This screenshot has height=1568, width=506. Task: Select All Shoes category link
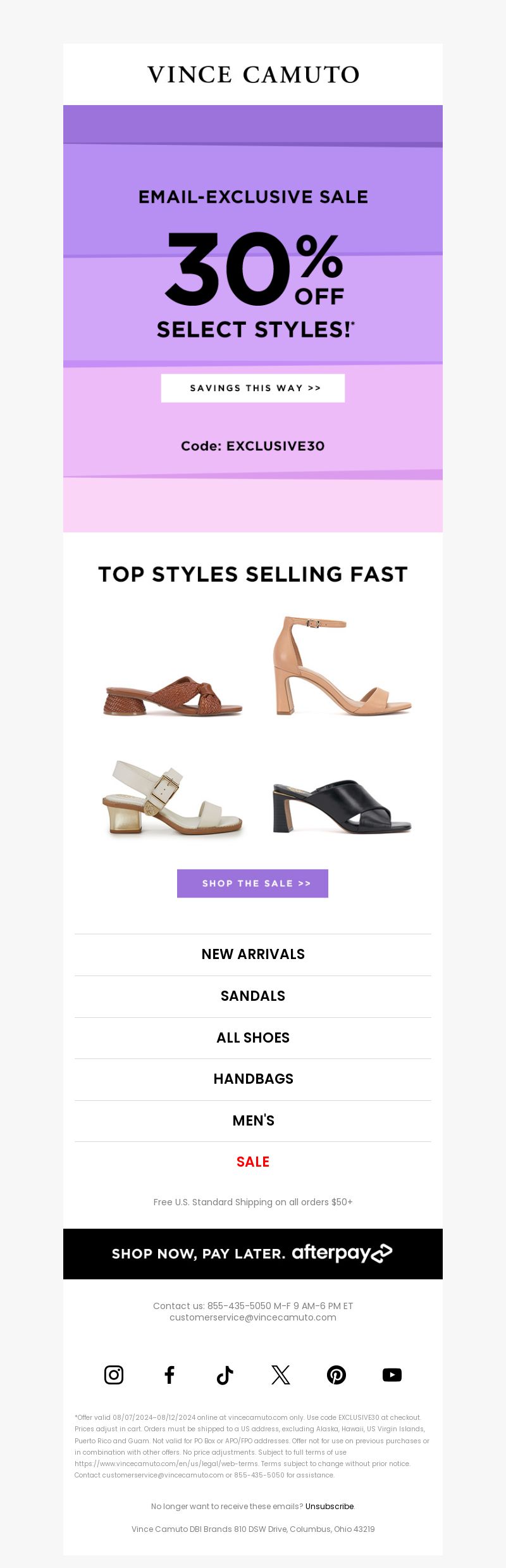point(253,1038)
